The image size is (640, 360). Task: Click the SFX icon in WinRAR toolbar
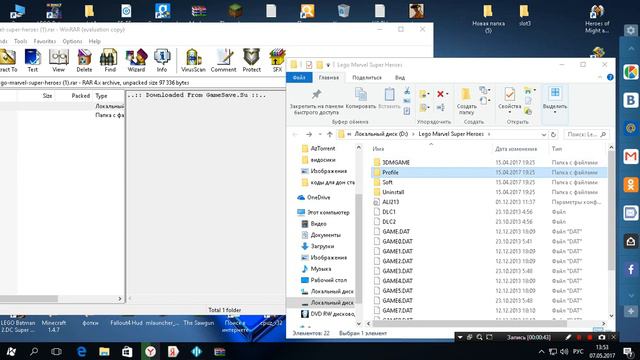click(277, 60)
